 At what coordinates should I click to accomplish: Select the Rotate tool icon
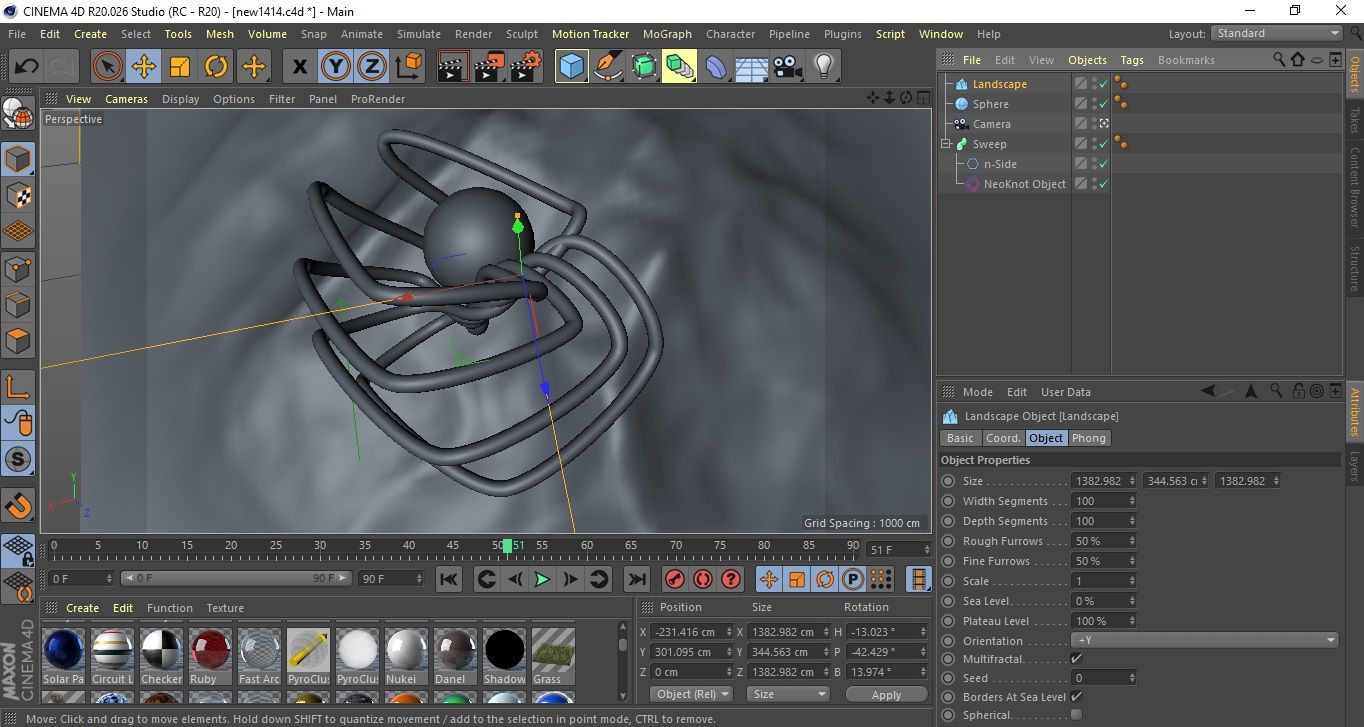[216, 67]
